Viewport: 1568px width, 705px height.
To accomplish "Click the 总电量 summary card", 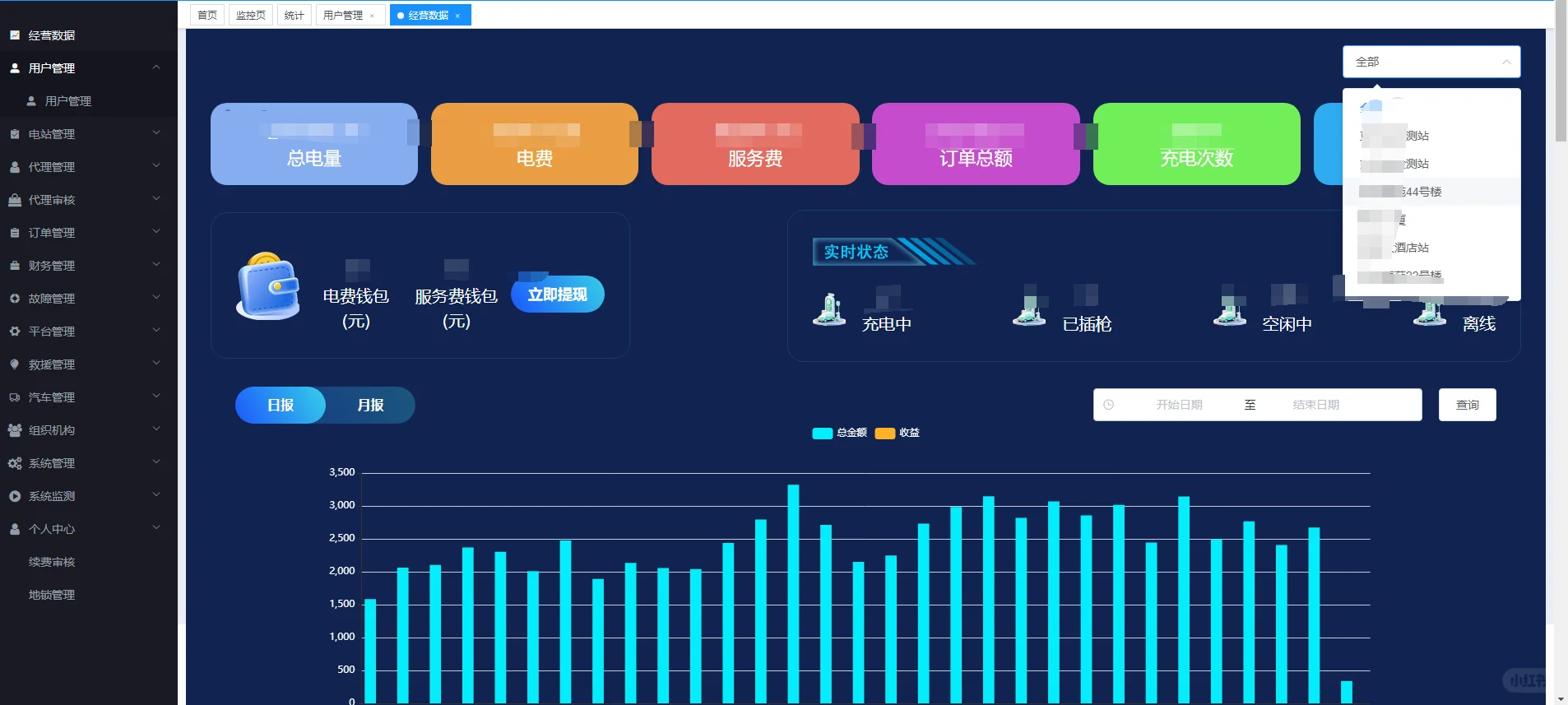I will pos(314,144).
